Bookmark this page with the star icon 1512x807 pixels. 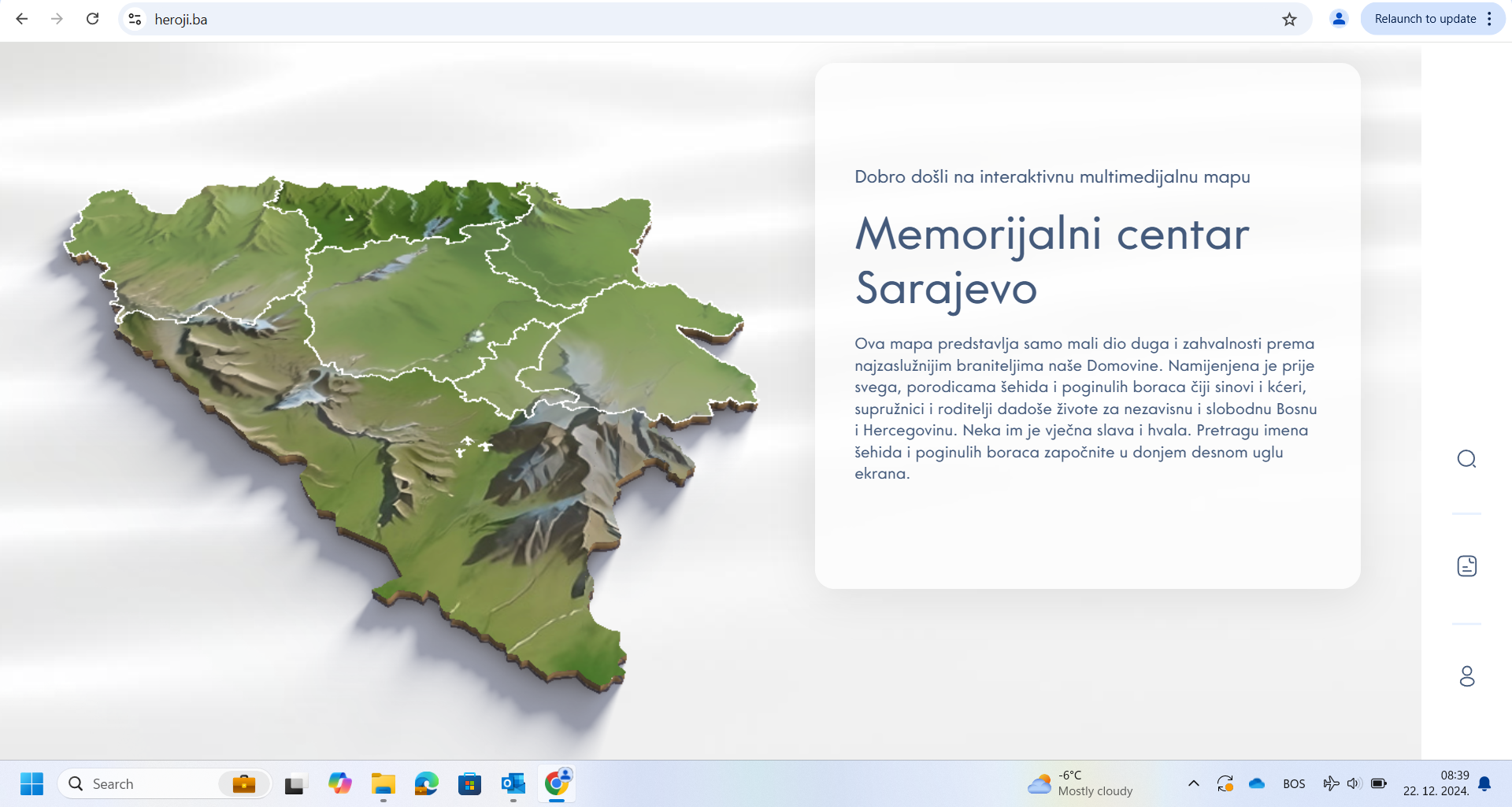point(1289,20)
